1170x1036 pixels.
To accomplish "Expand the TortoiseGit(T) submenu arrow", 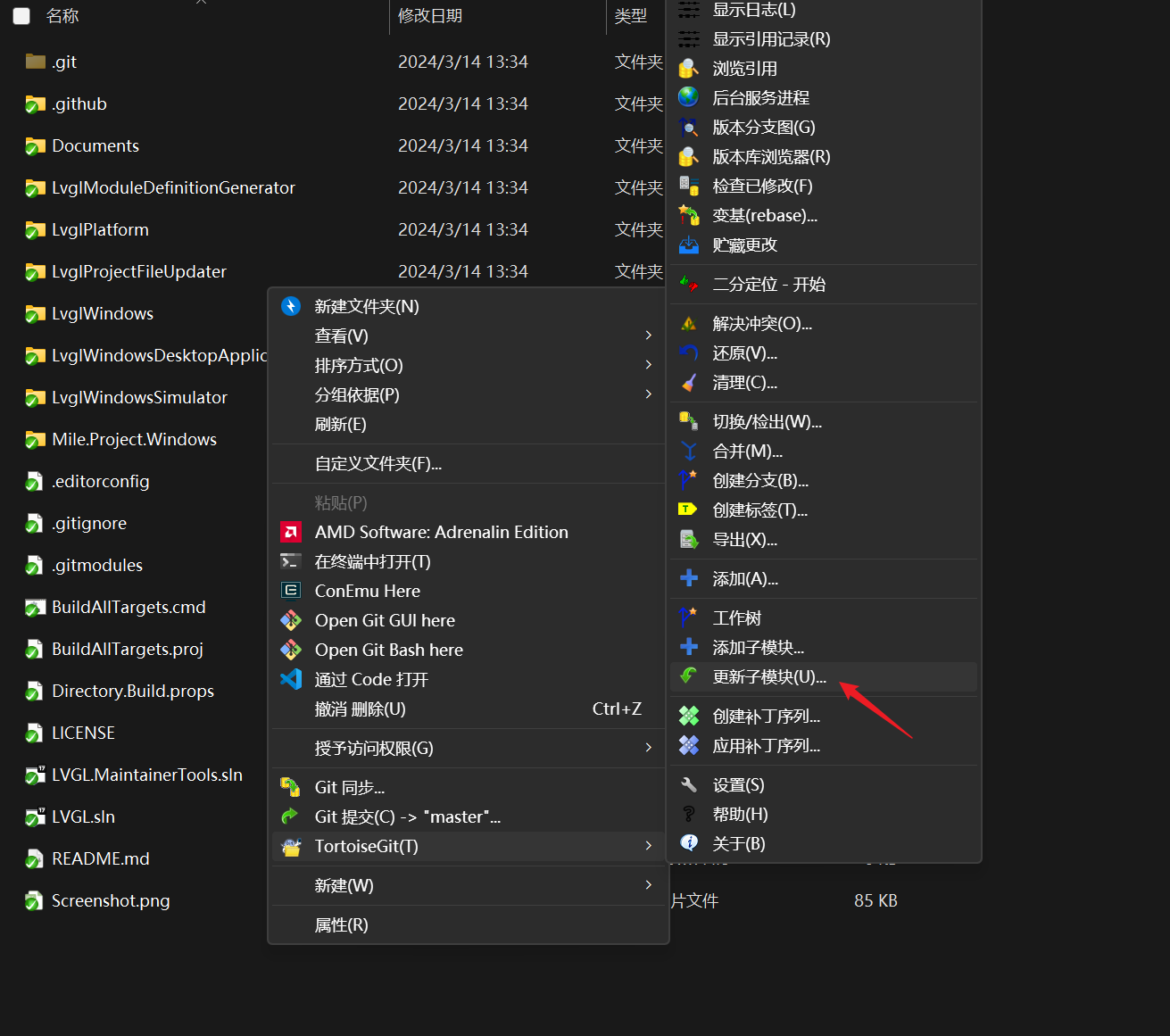I will [x=649, y=845].
